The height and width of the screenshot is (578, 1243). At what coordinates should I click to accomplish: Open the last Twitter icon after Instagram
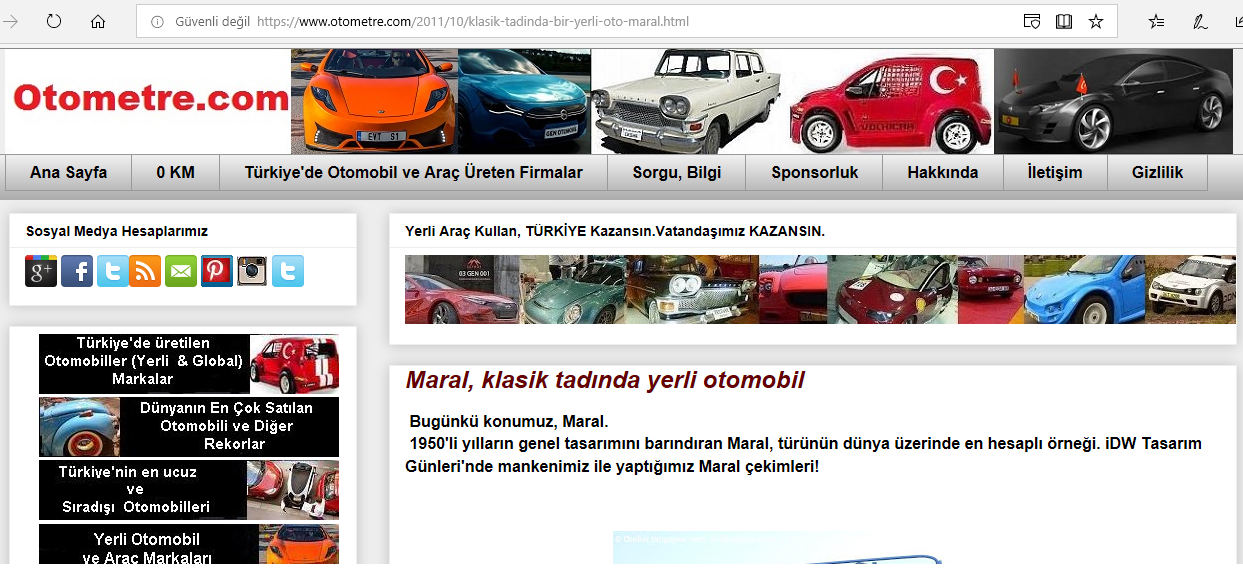[x=288, y=271]
